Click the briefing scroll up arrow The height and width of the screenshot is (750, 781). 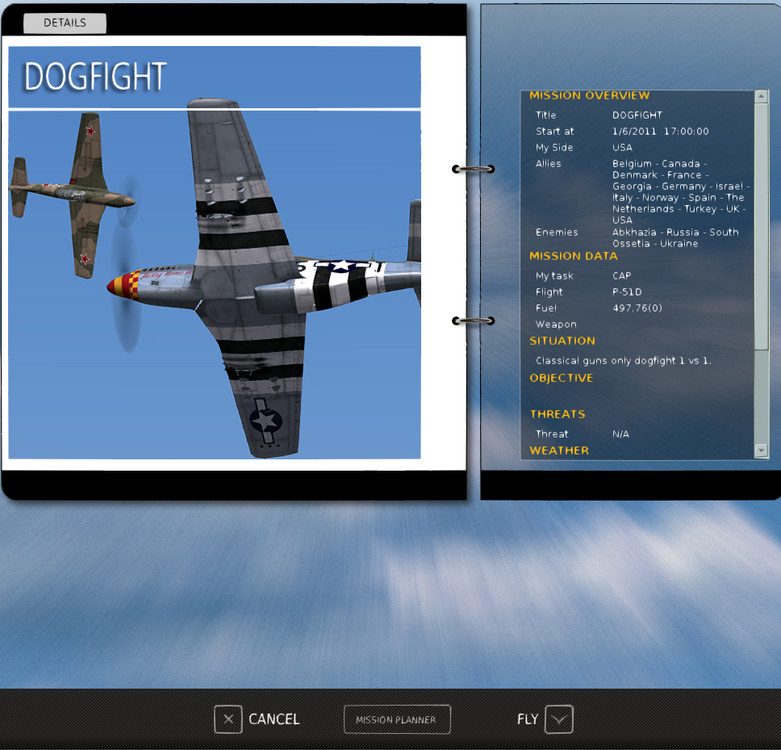pos(761,96)
